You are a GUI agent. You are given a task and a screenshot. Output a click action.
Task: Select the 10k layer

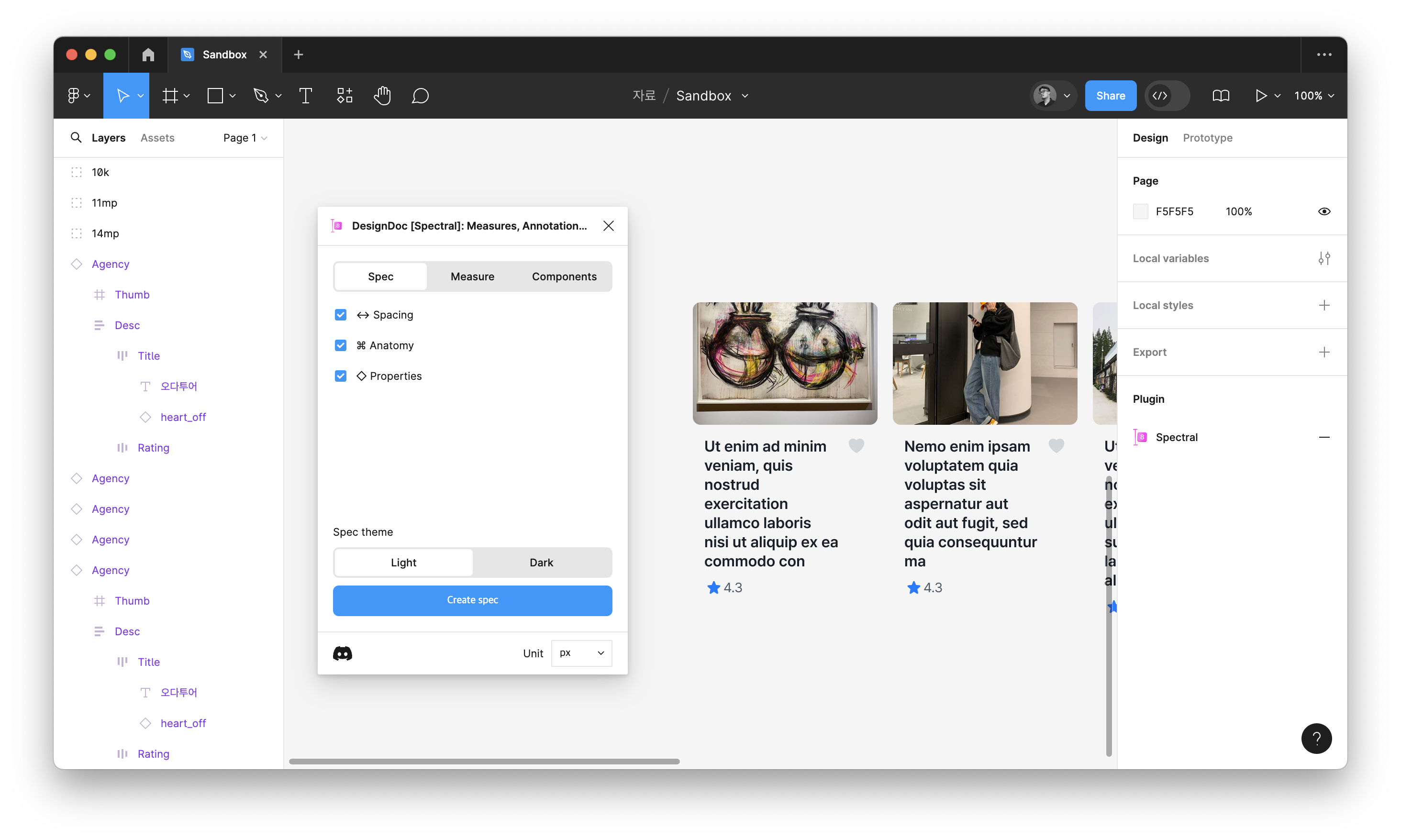100,172
